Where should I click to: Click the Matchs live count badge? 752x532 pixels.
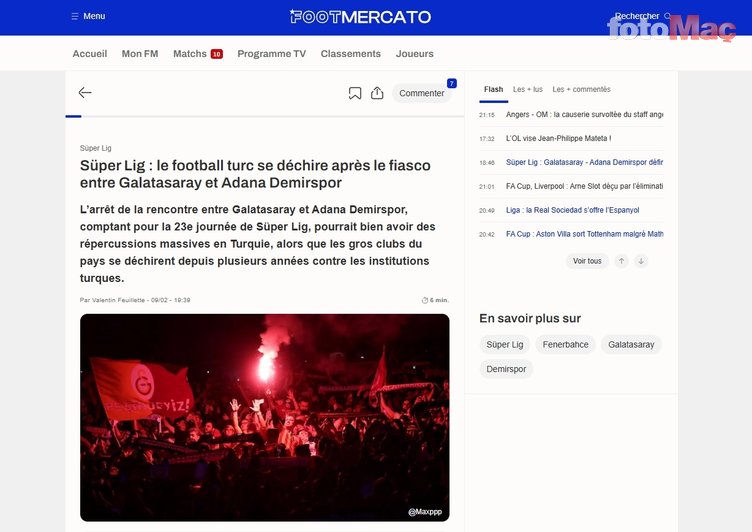pos(216,54)
